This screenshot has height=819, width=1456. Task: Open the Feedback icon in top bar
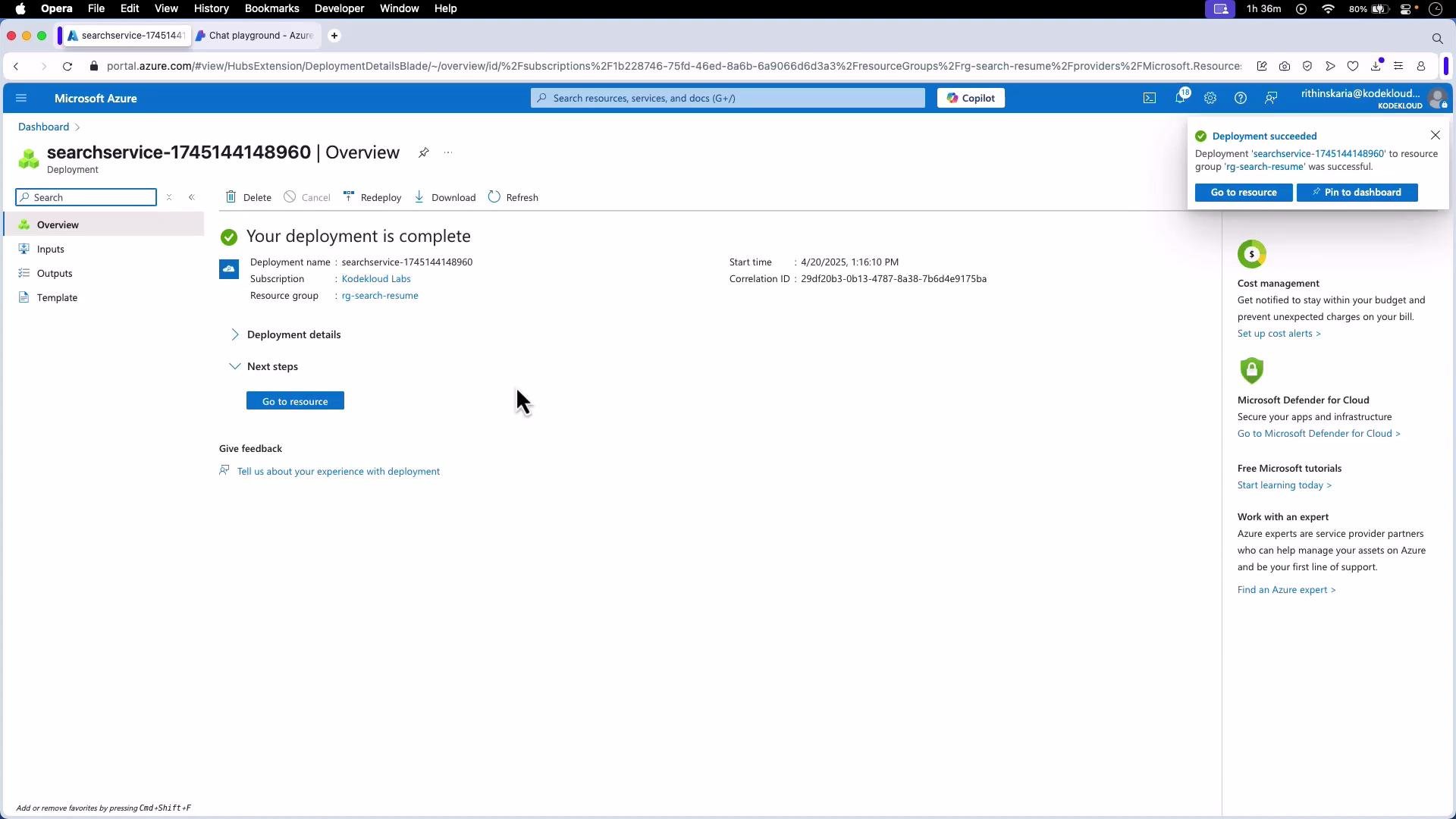pyautogui.click(x=1271, y=99)
